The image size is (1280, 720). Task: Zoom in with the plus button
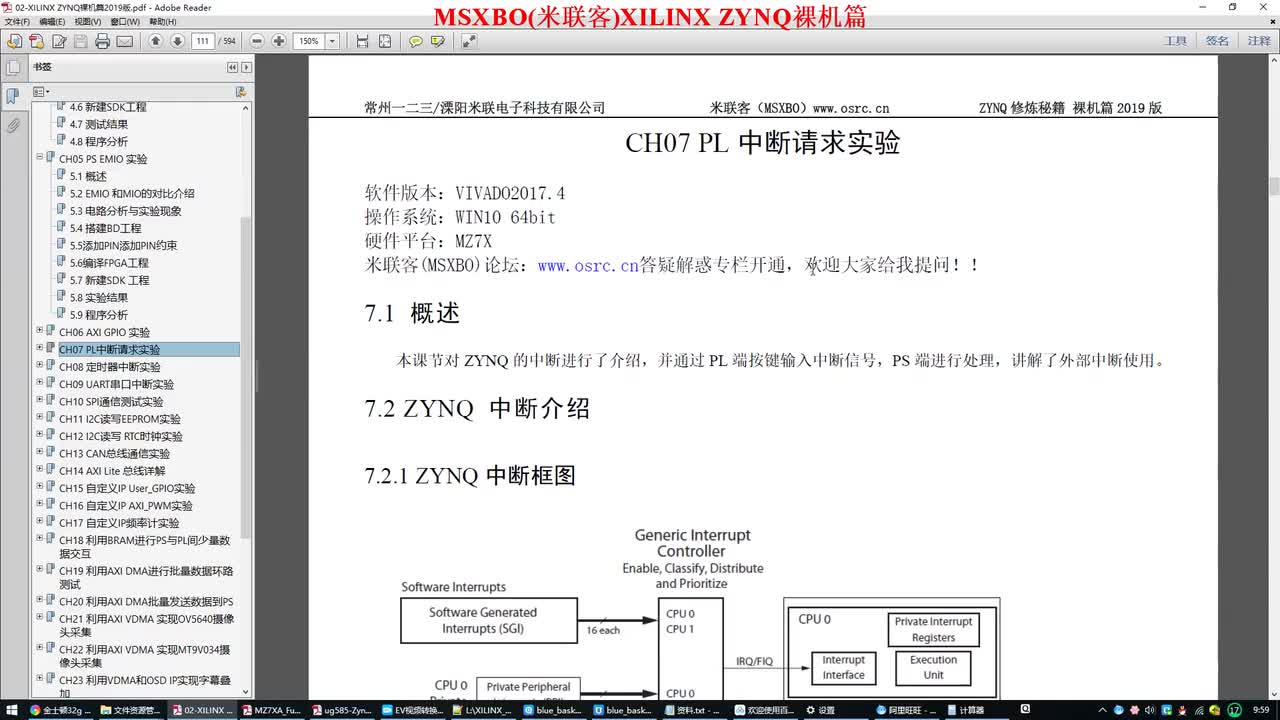[278, 41]
